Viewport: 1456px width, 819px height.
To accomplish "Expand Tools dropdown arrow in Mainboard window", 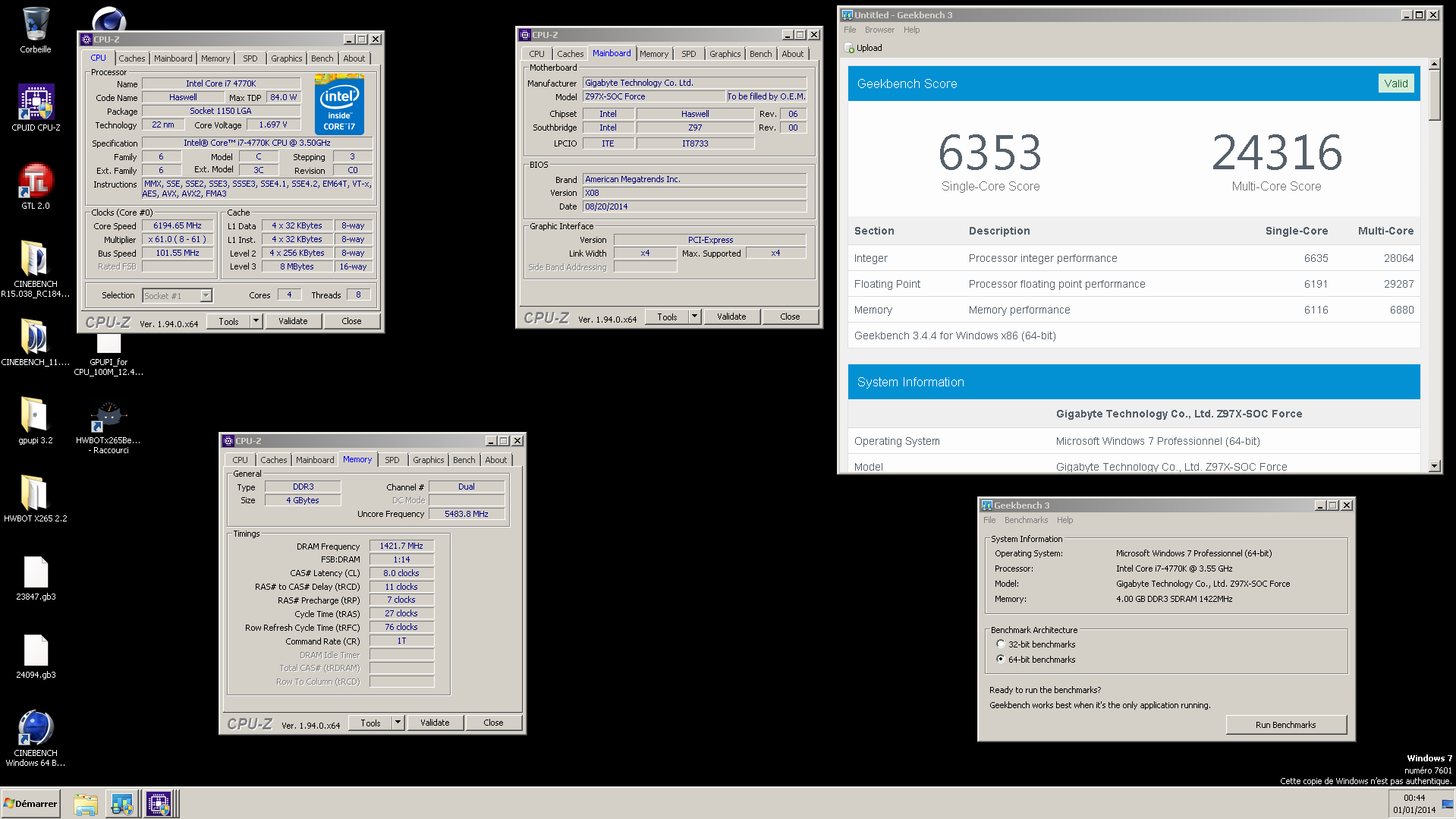I will (x=694, y=317).
